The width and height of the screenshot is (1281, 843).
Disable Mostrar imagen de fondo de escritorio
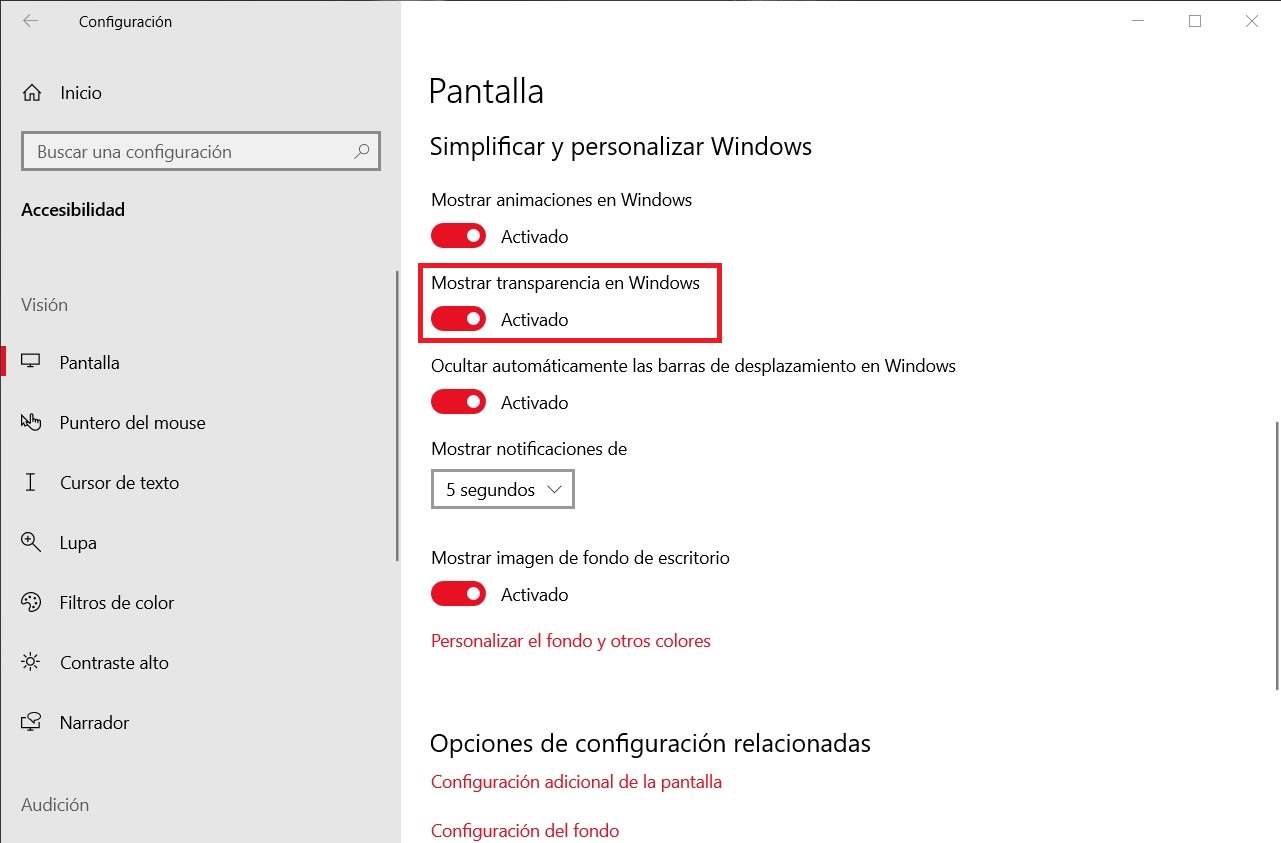458,594
